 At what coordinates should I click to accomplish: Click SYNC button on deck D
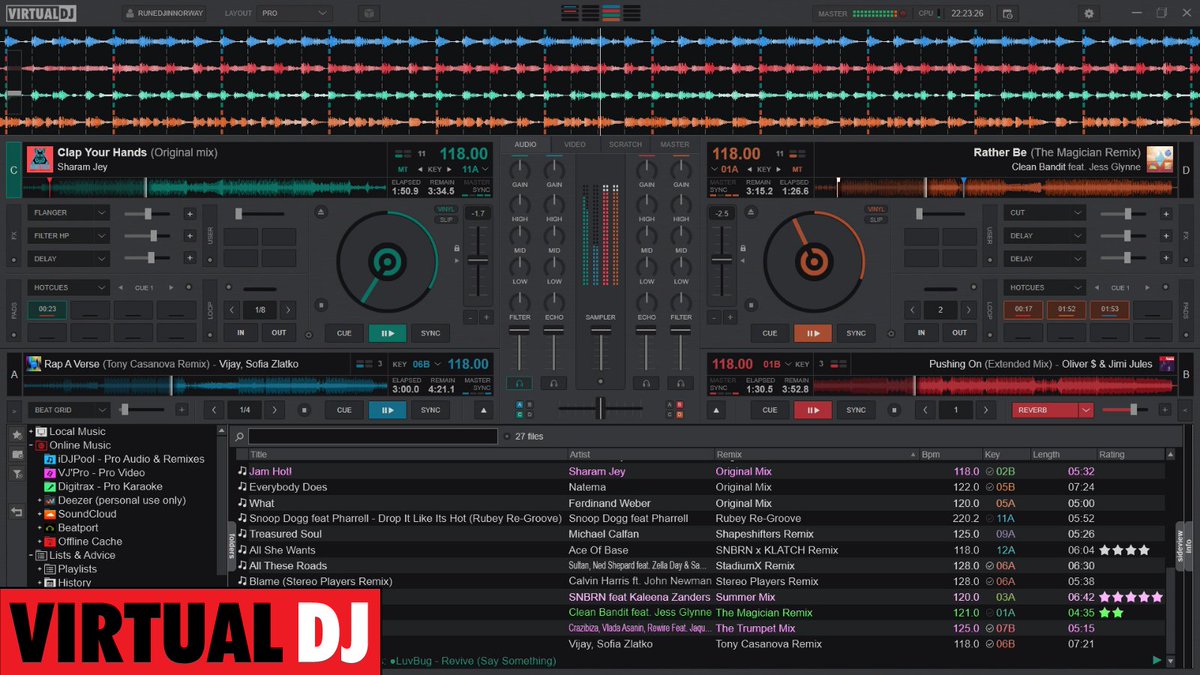point(856,333)
